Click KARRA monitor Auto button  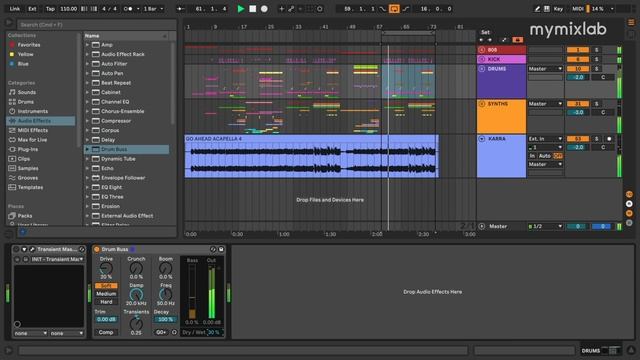(544, 156)
